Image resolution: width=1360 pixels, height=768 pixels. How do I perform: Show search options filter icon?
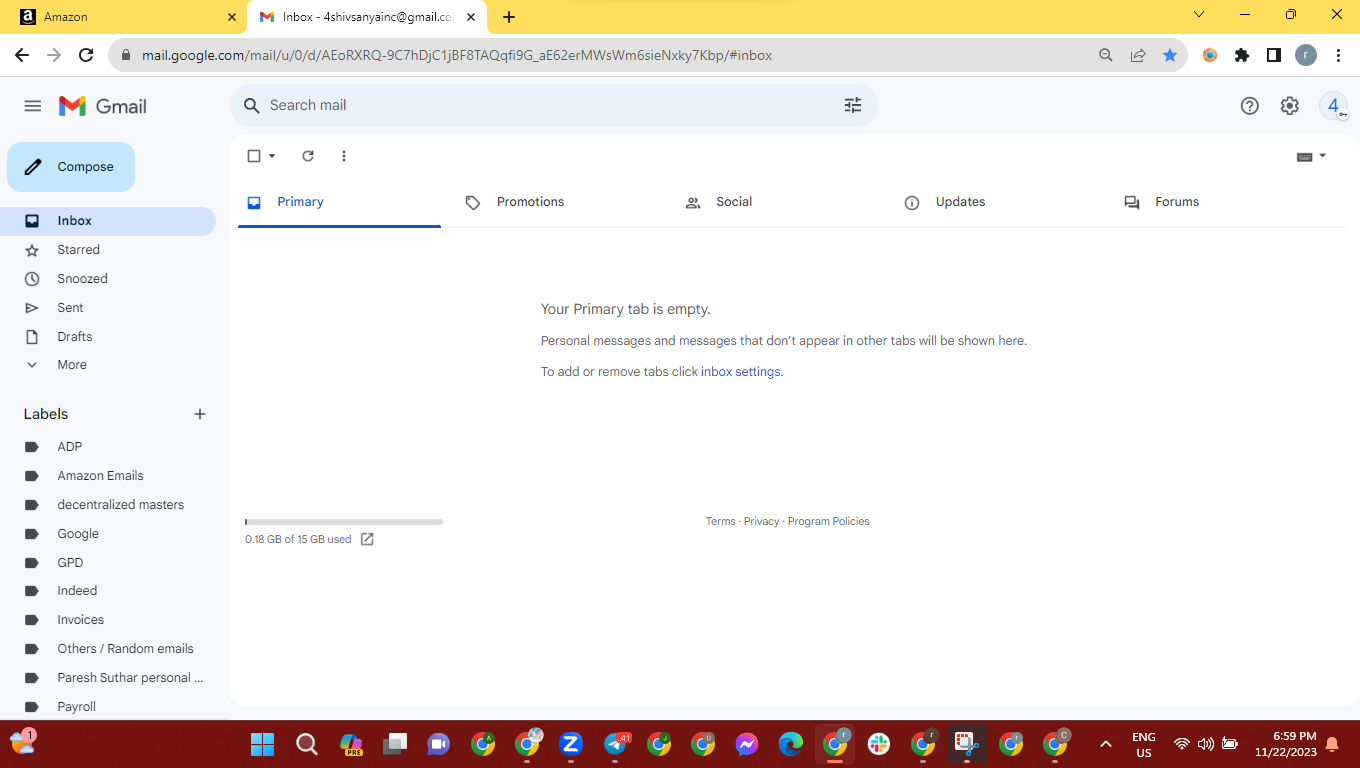tap(853, 105)
